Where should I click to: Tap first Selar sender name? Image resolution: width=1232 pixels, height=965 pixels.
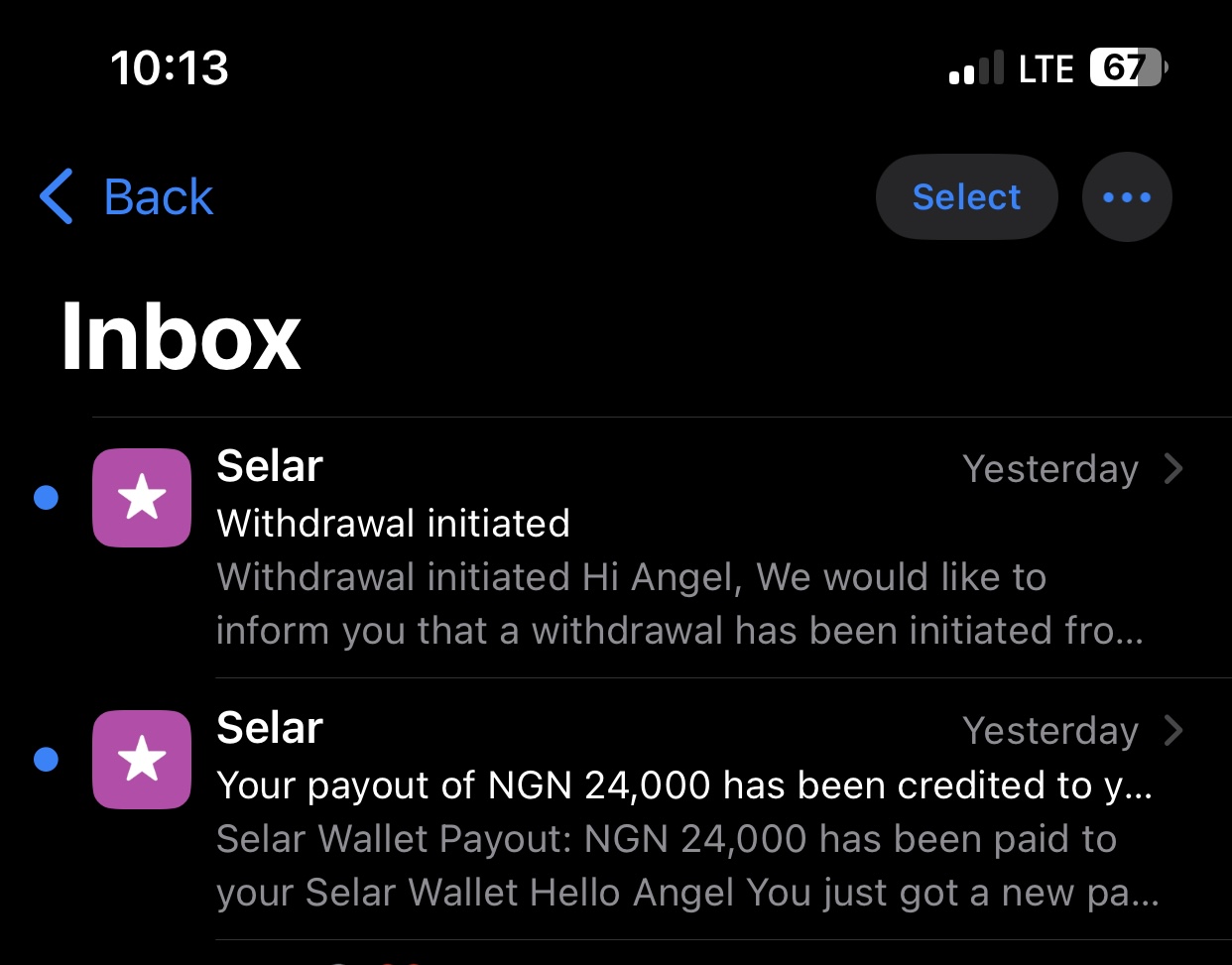click(x=270, y=466)
